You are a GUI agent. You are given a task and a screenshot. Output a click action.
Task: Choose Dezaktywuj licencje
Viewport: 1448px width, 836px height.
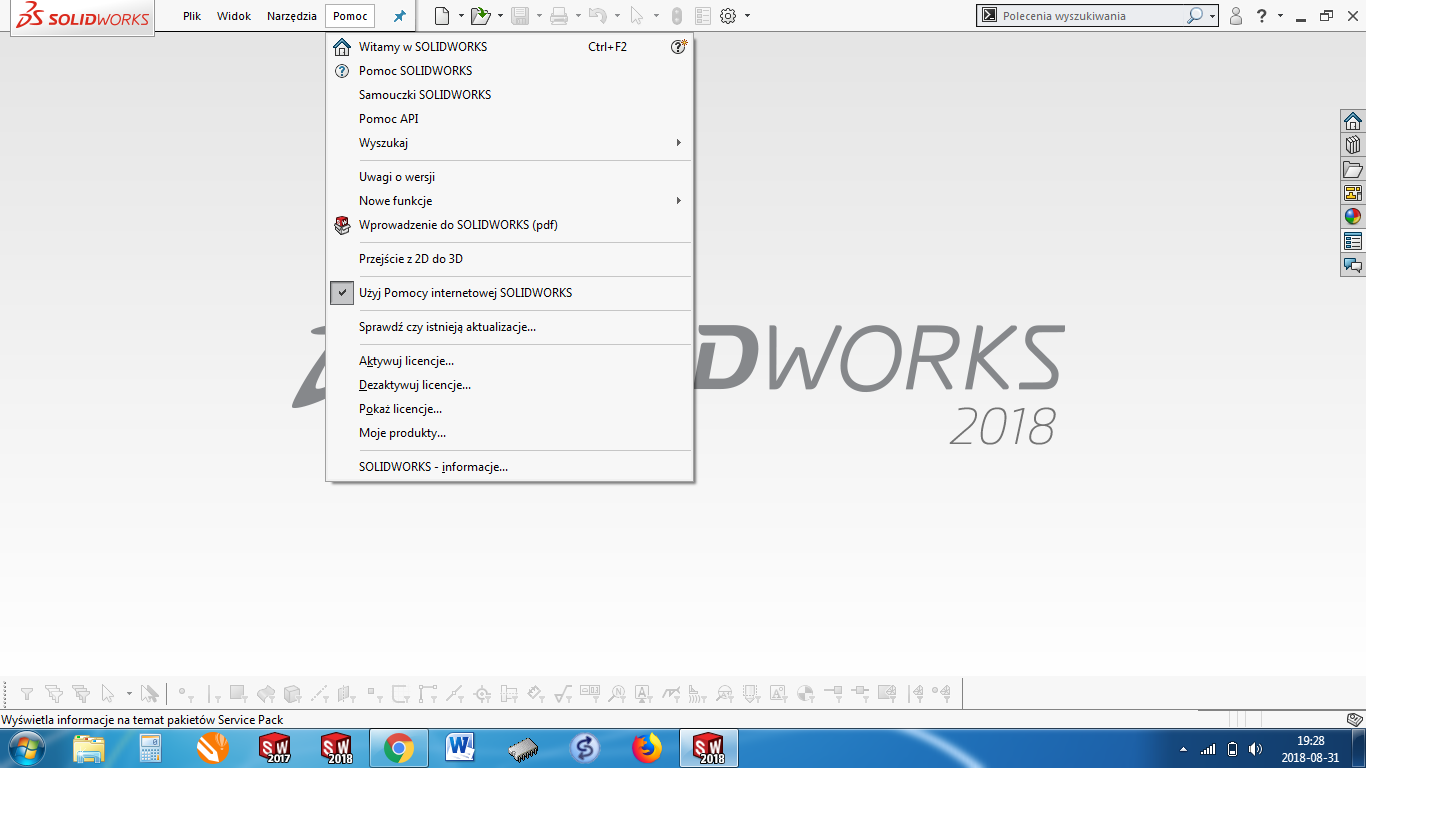pos(510,385)
